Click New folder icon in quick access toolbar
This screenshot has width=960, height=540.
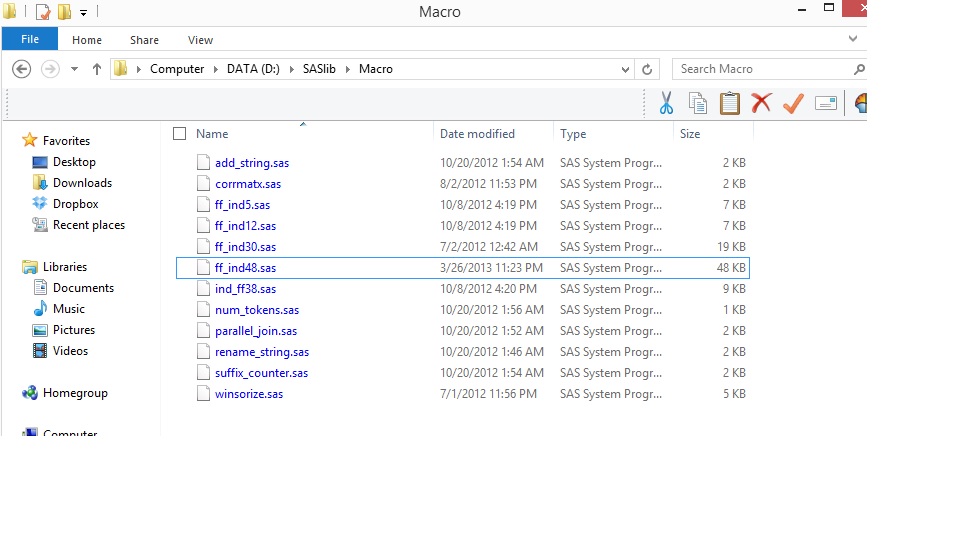[64, 12]
